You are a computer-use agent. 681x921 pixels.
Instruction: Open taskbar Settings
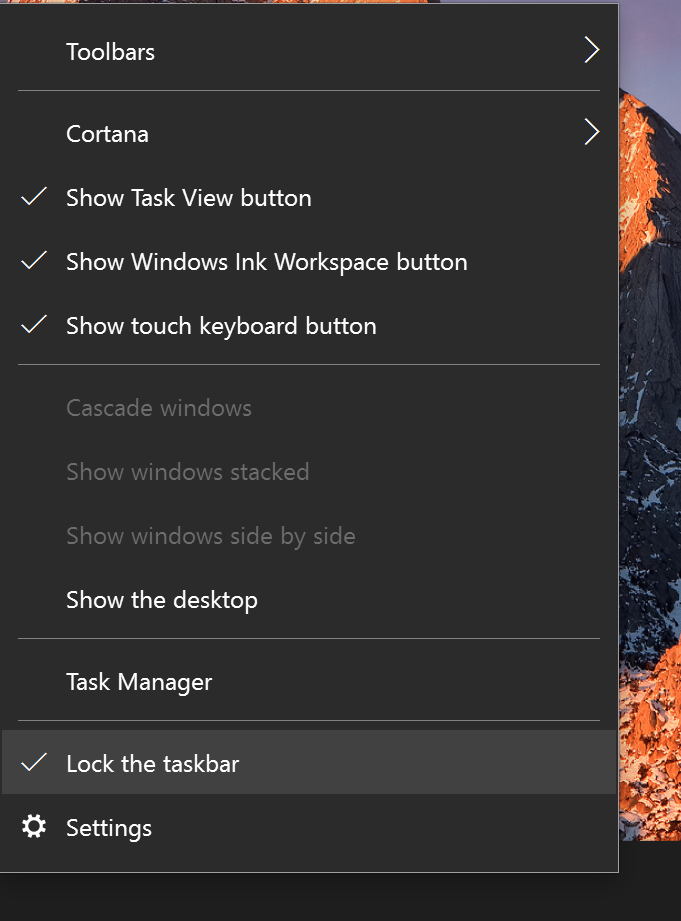tap(108, 827)
